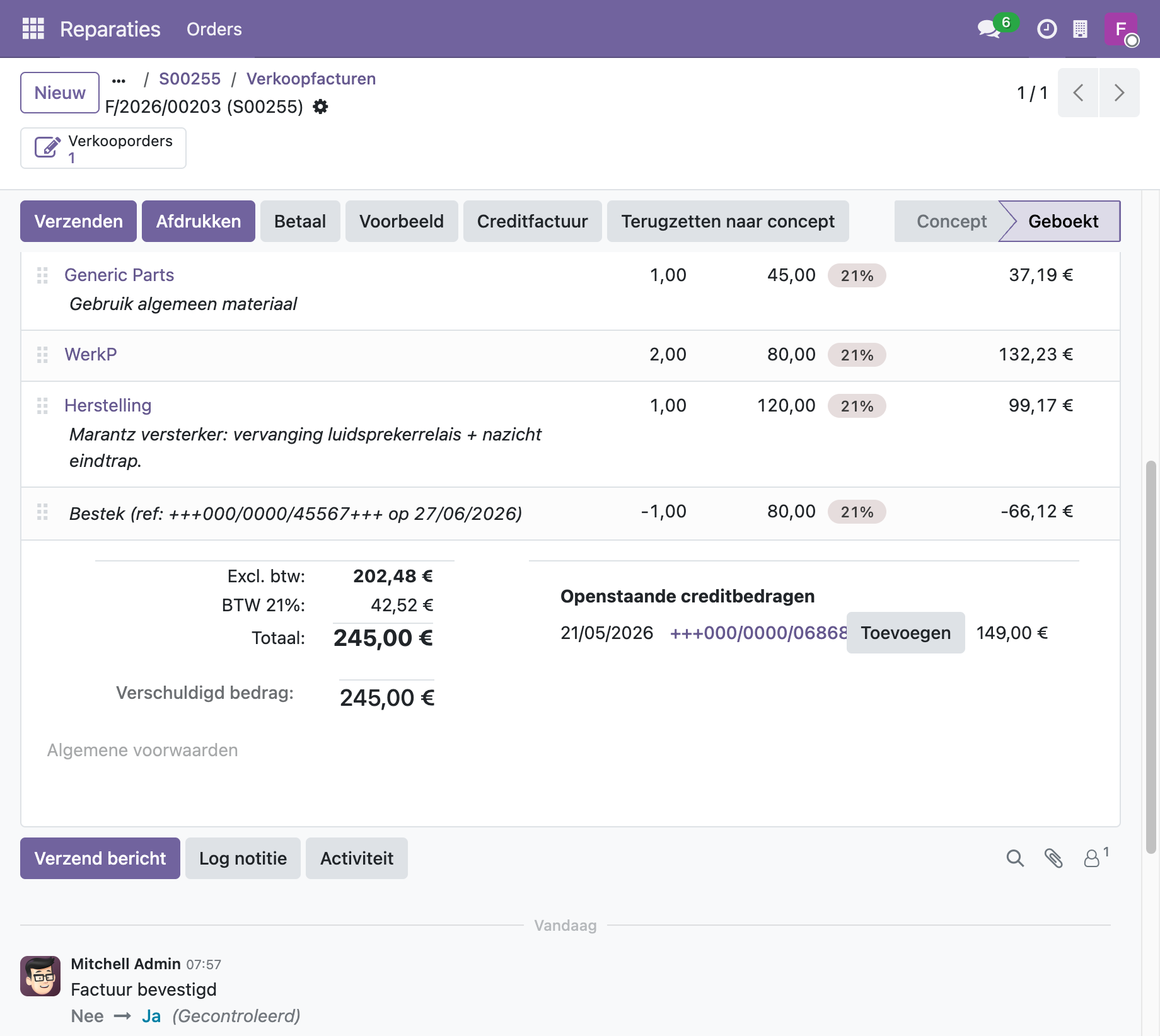This screenshot has height=1036, width=1160.
Task: Open the activities clock icon
Action: click(1047, 29)
